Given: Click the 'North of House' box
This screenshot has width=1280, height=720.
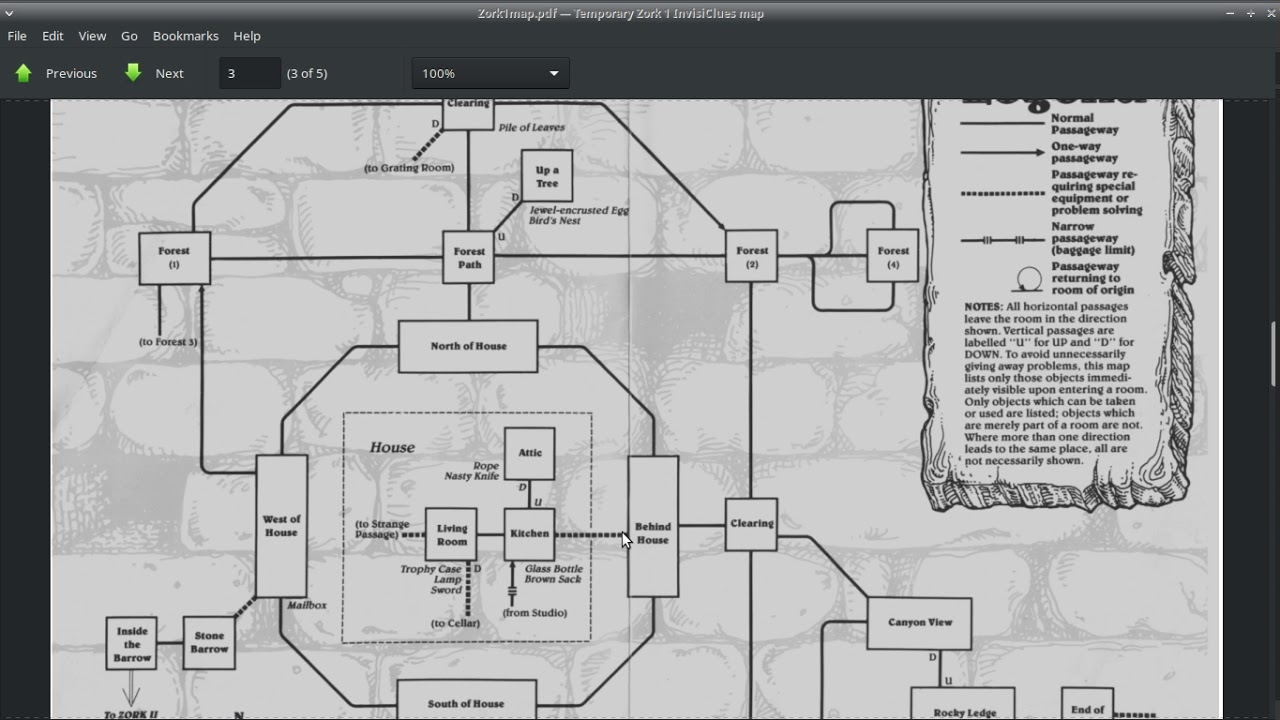Looking at the screenshot, I should point(468,346).
